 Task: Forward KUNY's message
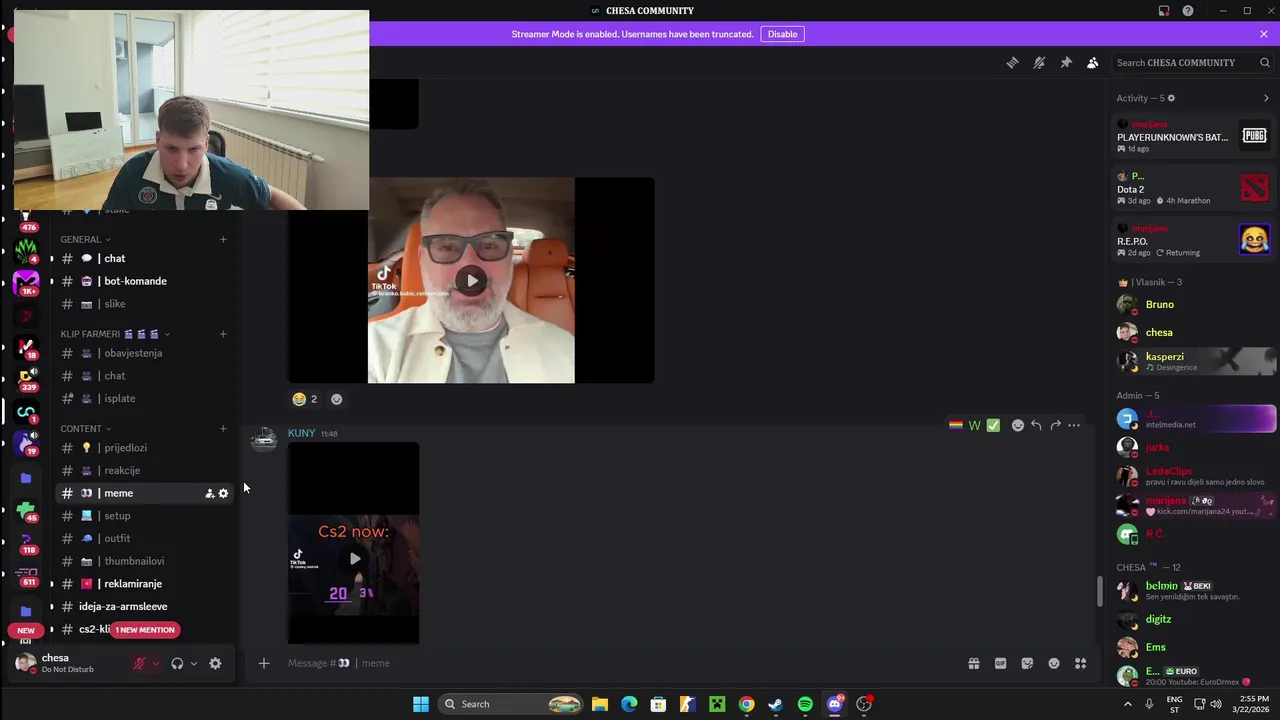pyautogui.click(x=1055, y=425)
